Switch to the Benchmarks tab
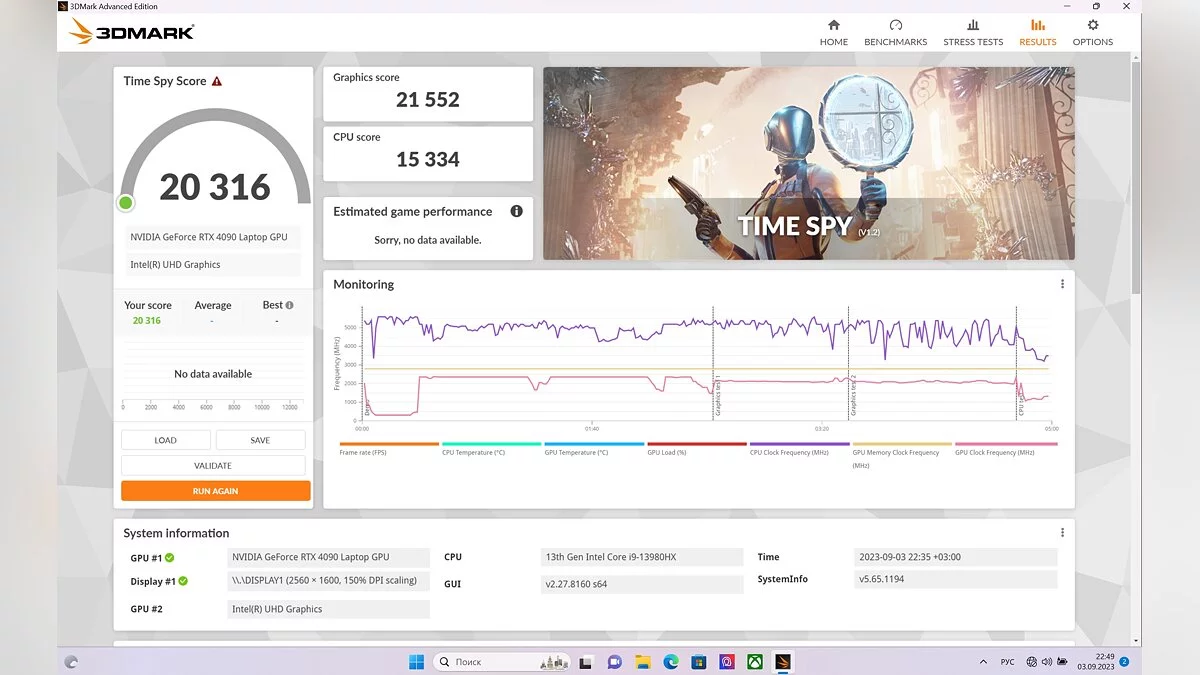 (x=895, y=32)
